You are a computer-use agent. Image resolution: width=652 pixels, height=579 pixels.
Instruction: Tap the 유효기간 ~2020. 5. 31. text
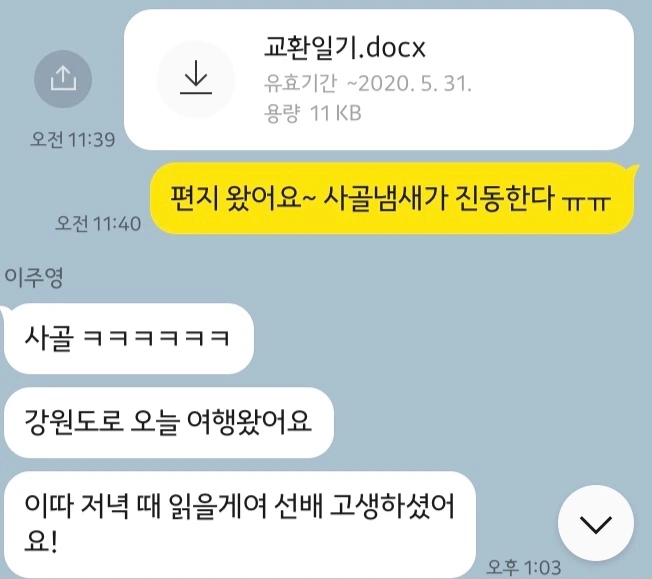pyautogui.click(x=368, y=84)
